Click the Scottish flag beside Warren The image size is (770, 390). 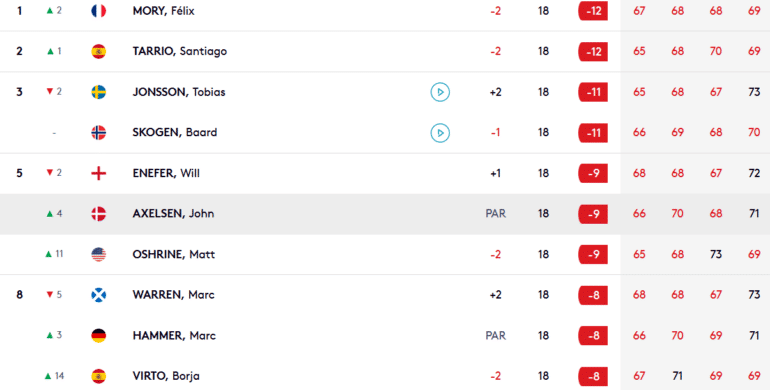pyautogui.click(x=99, y=295)
